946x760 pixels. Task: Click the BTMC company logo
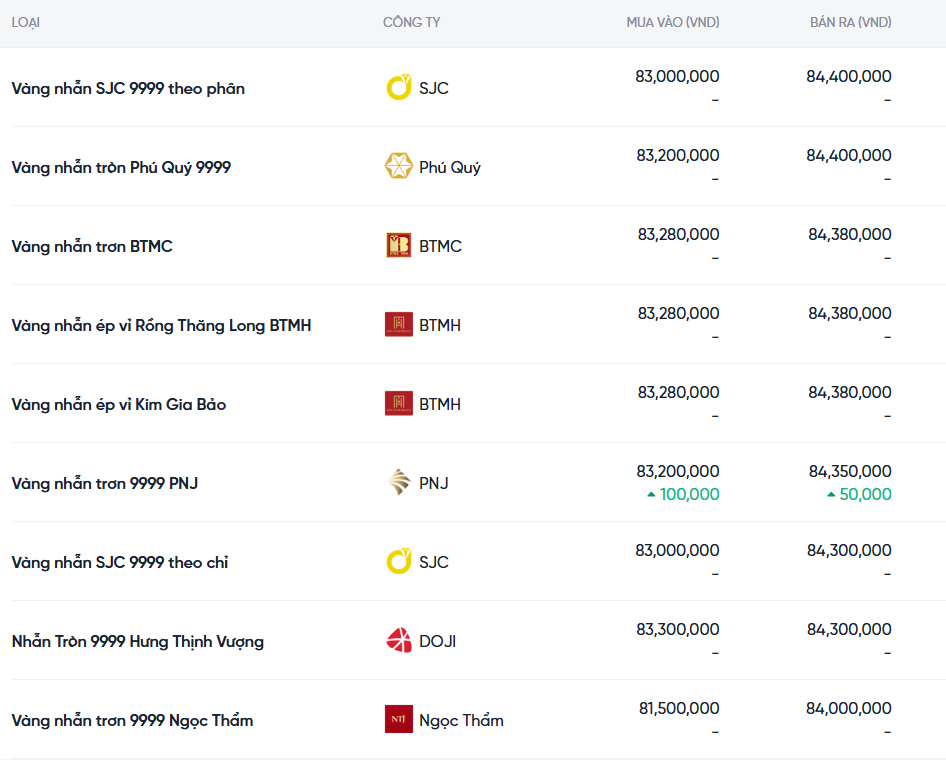pos(399,246)
